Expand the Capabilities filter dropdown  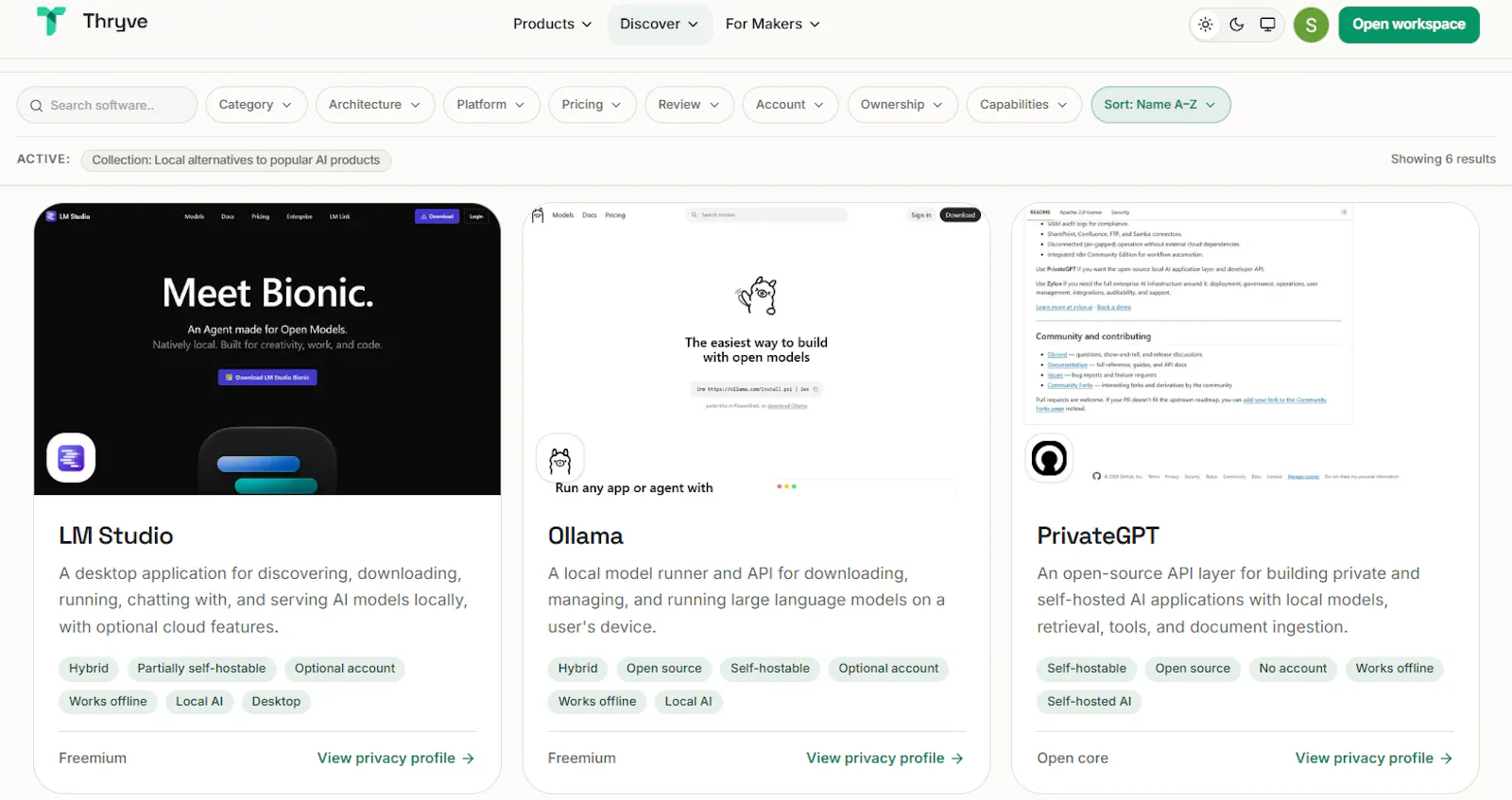[x=1024, y=105]
